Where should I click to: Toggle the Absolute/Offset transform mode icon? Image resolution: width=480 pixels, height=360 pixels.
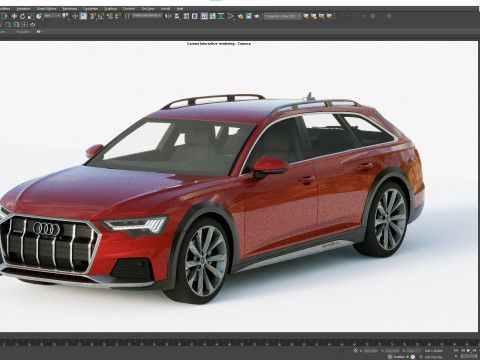(355, 351)
